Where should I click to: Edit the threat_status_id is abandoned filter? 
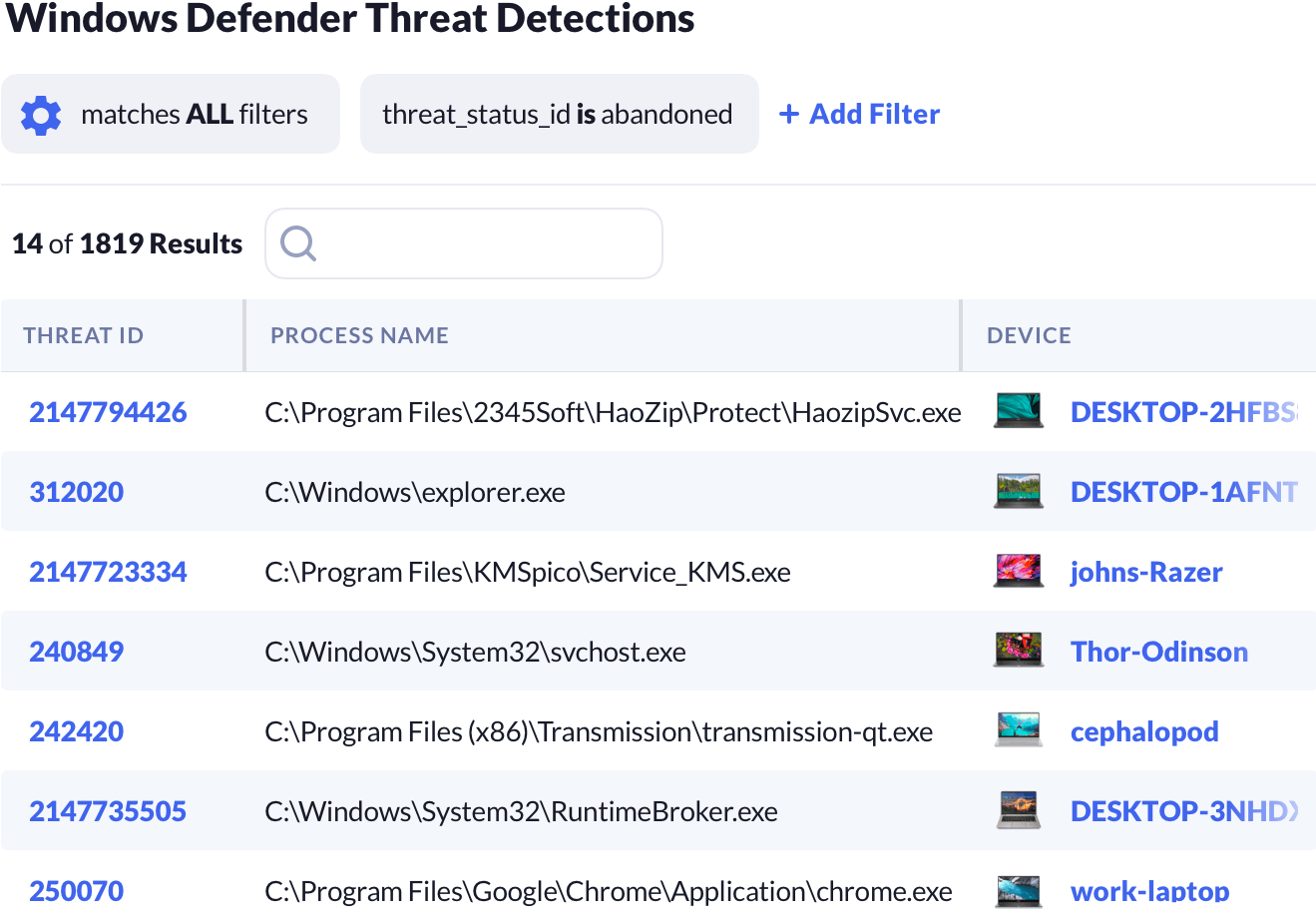pos(558,115)
